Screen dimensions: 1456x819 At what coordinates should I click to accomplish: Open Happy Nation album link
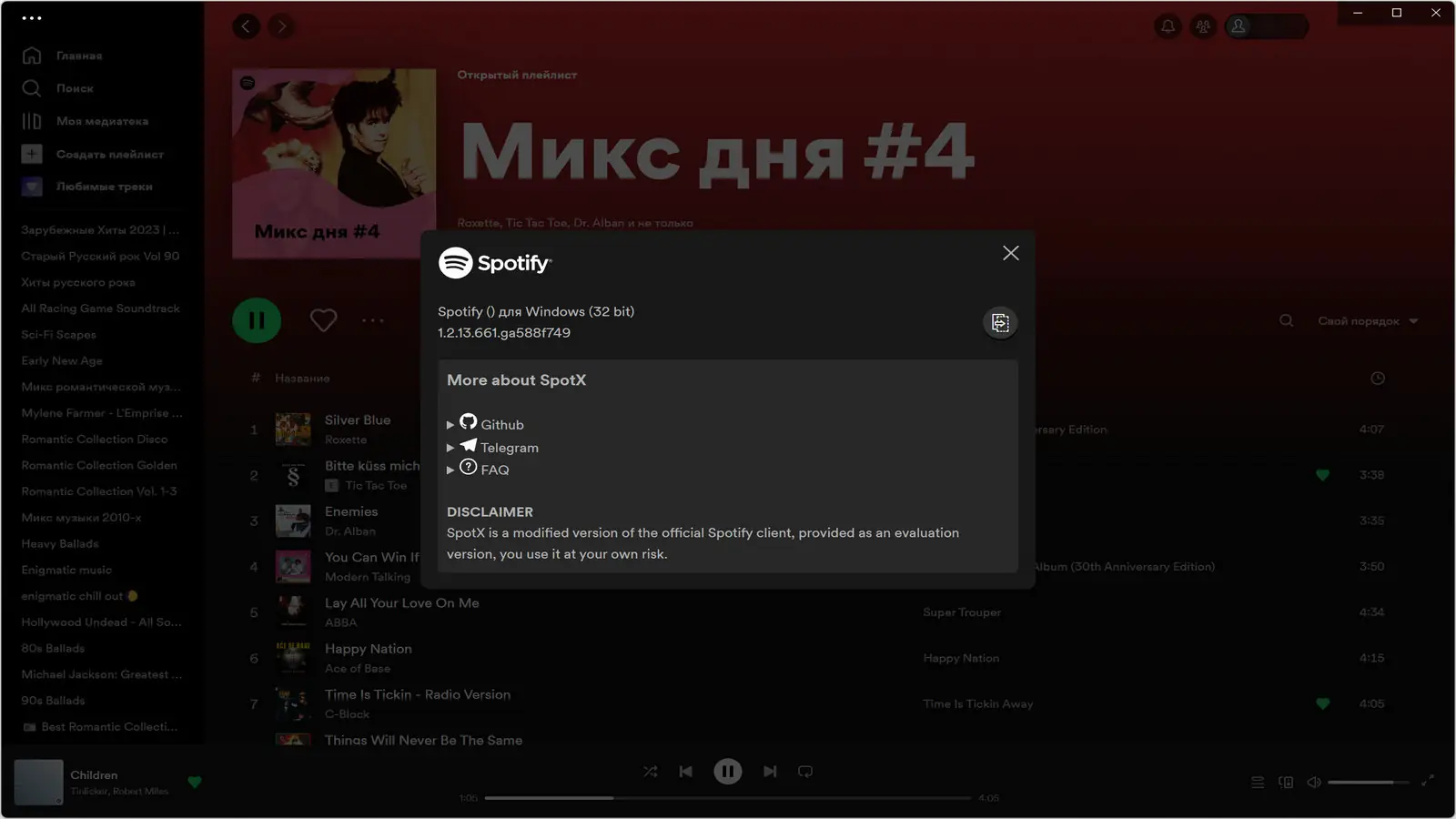pos(961,658)
